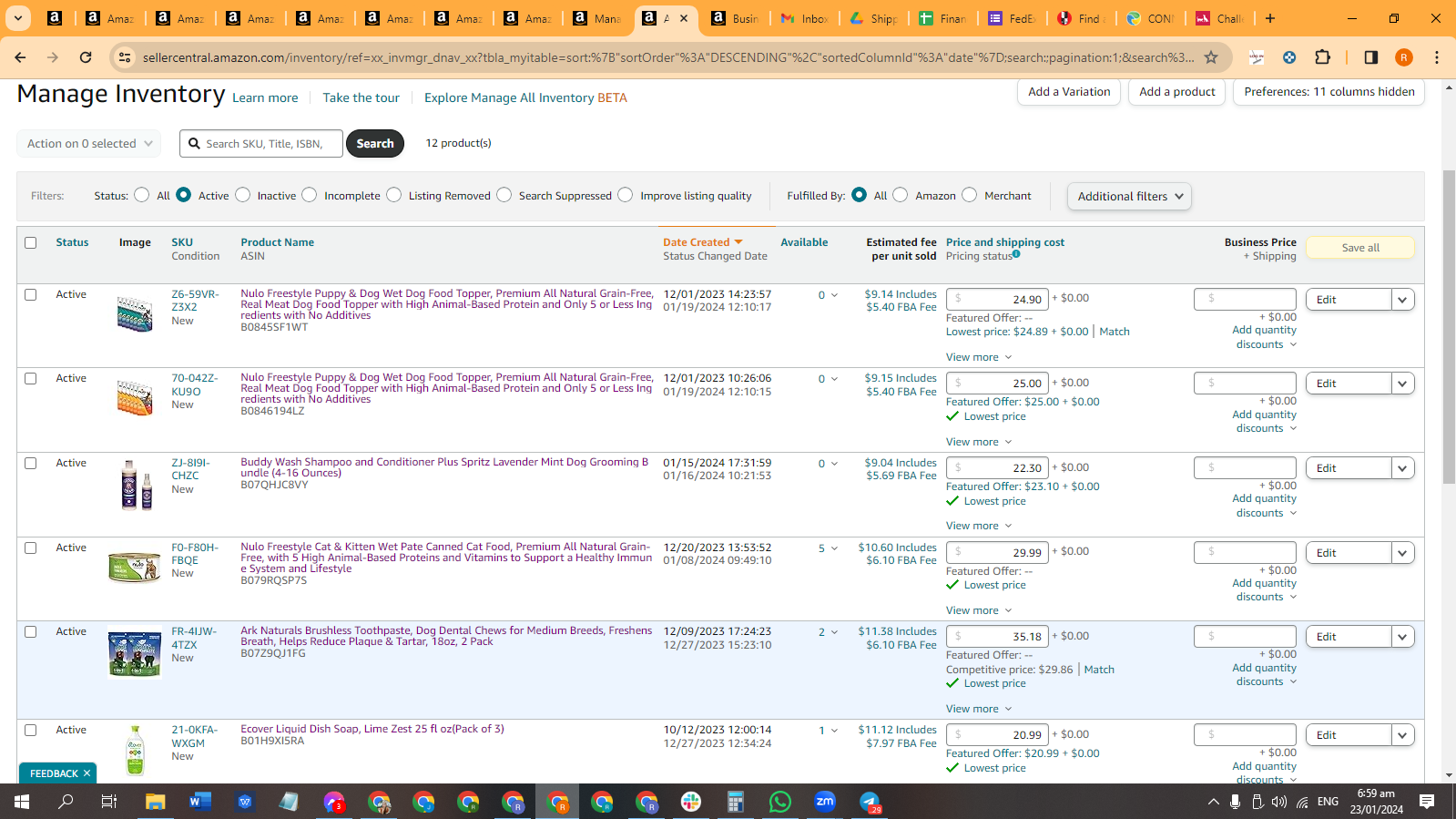Open Slack from the taskbar
Viewport: 1456px width, 819px height.
click(x=691, y=802)
